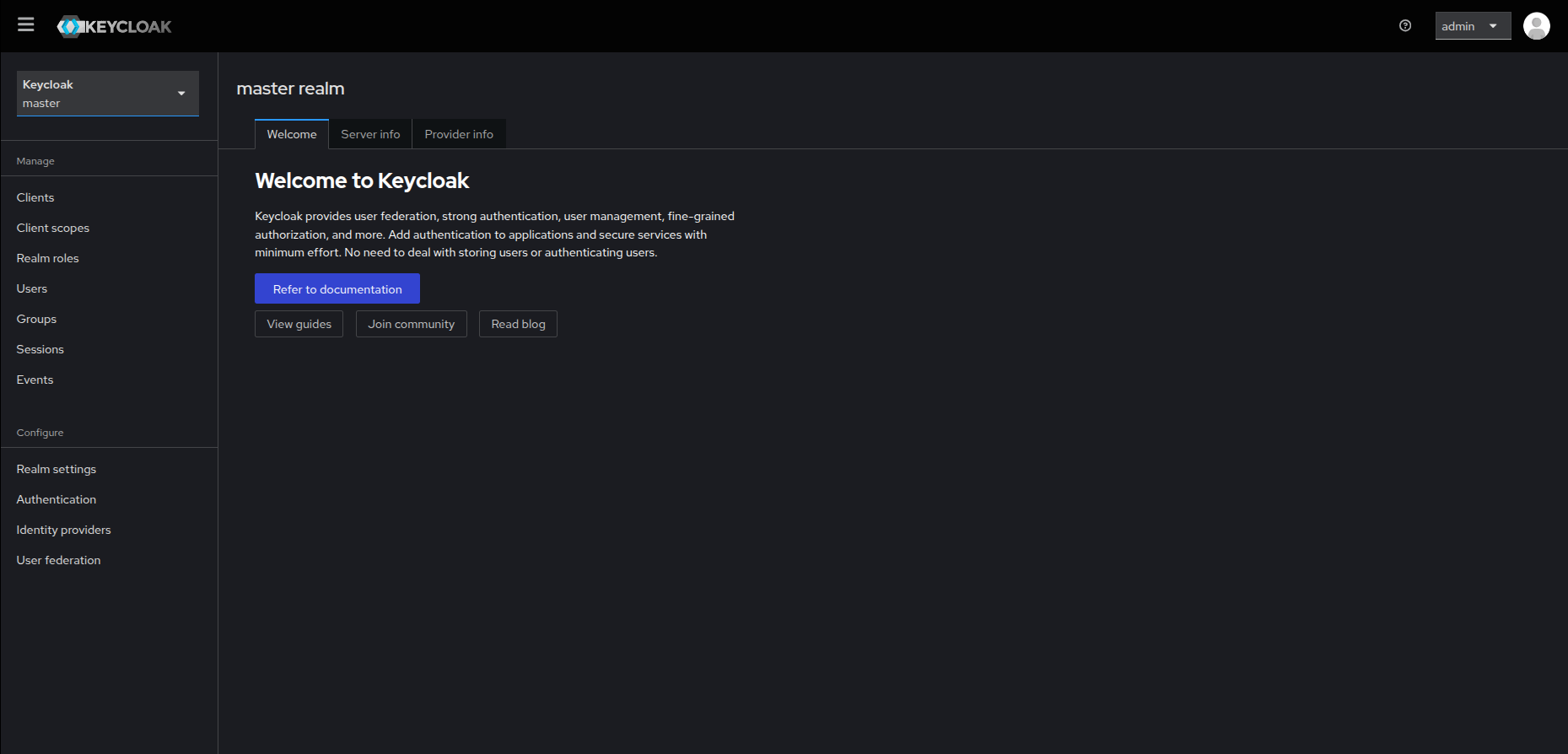Switch to the Welcome tab
The image size is (1568, 754).
tap(292, 134)
